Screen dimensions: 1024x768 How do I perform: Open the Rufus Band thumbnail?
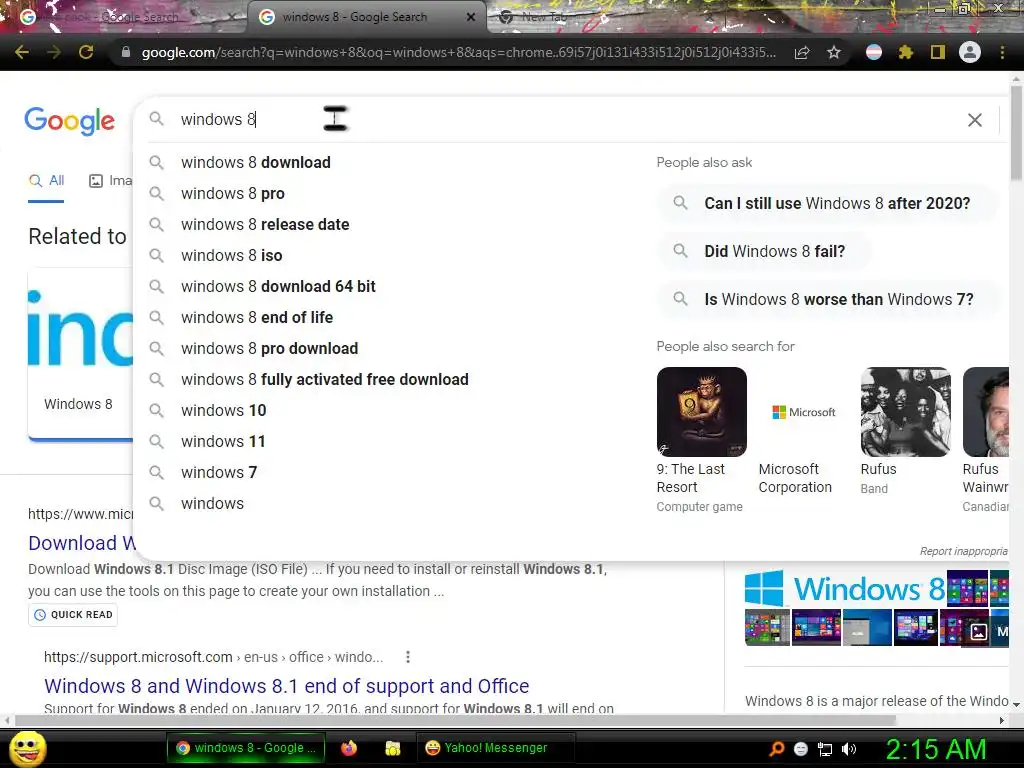[906, 411]
